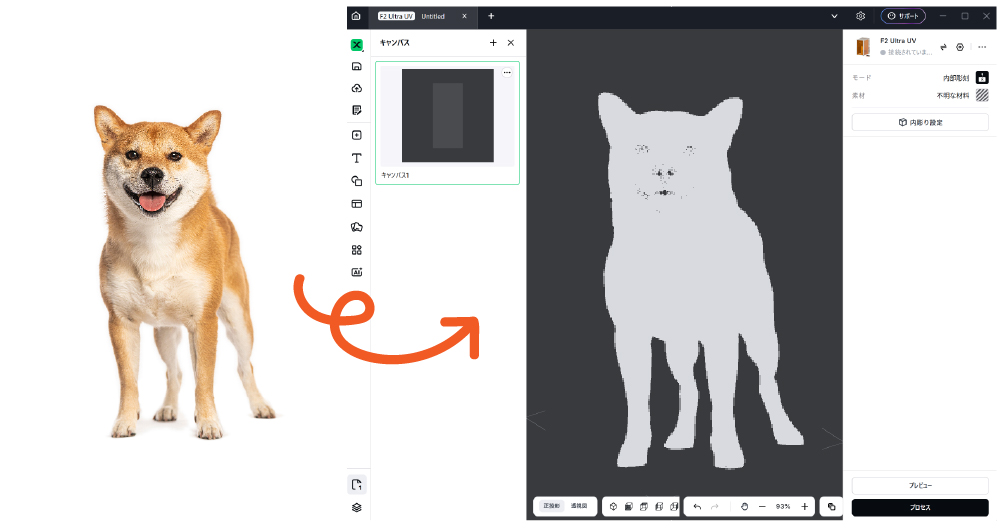The width and height of the screenshot is (1000, 530).
Task: Open the 内部彫刻 mode selector
Action: pos(955,78)
